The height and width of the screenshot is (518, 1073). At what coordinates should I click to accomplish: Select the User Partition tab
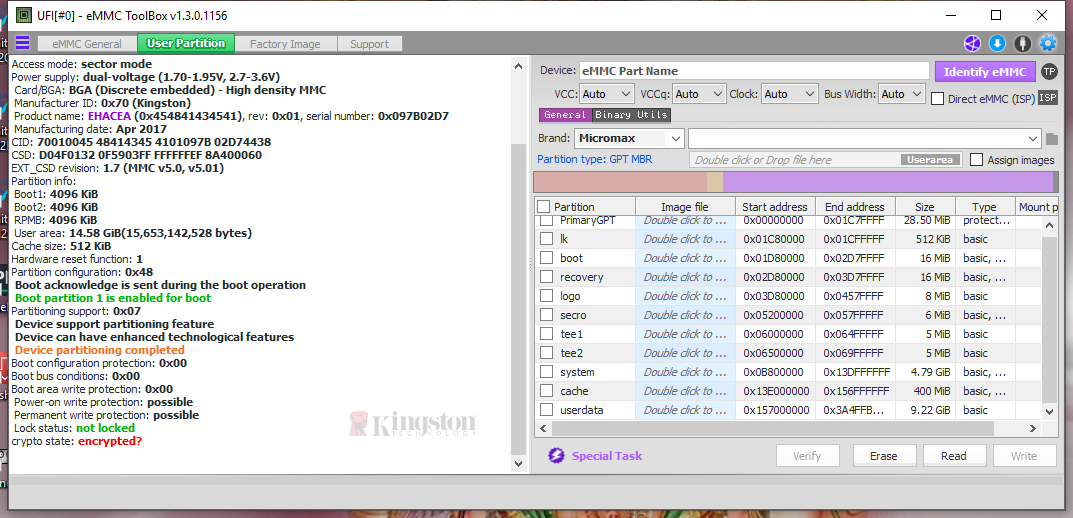point(185,43)
